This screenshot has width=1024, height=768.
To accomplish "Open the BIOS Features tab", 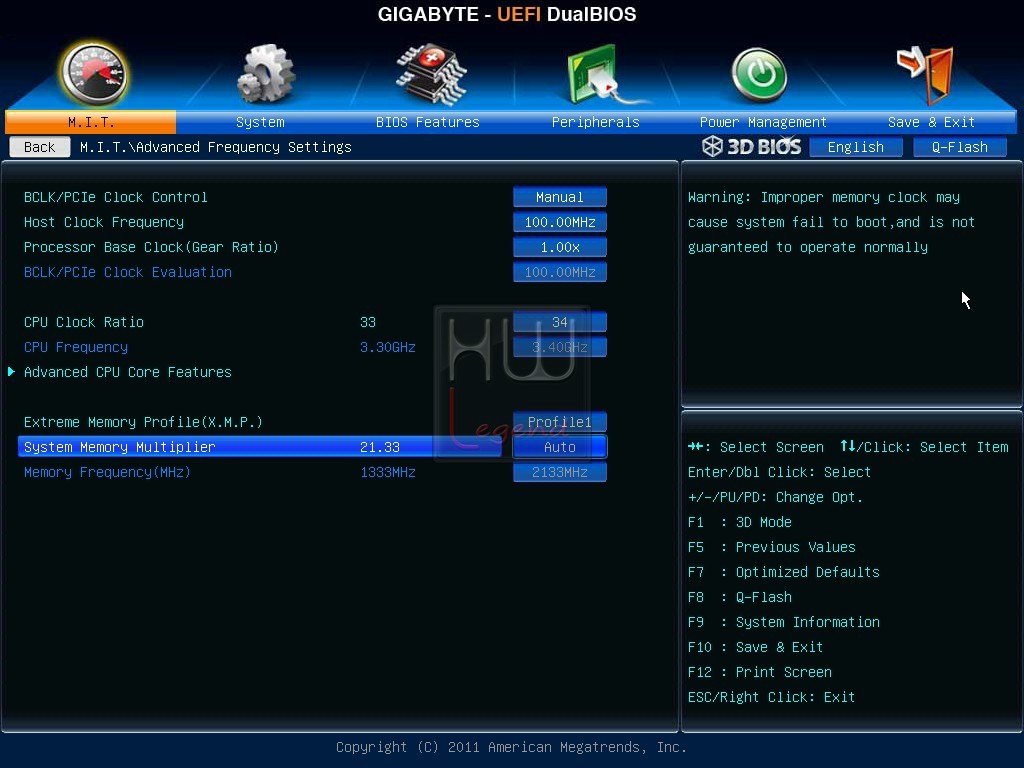I will [x=427, y=122].
